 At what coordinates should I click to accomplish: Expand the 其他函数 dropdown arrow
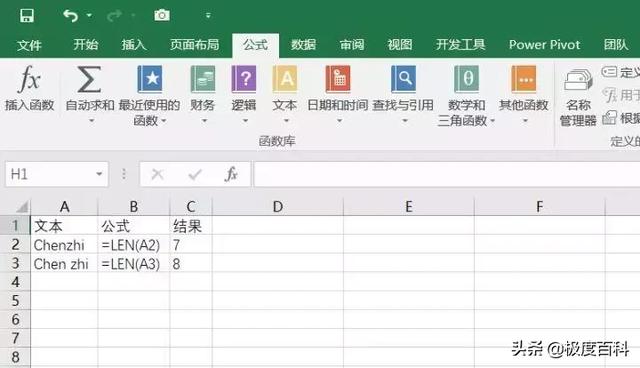point(525,120)
